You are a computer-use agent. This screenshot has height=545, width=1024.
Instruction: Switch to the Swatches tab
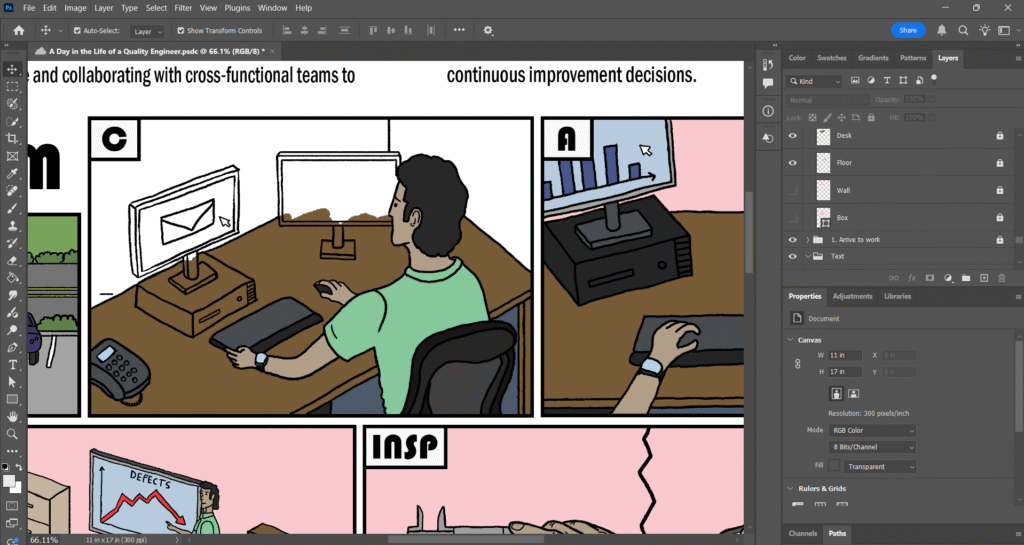tap(831, 58)
